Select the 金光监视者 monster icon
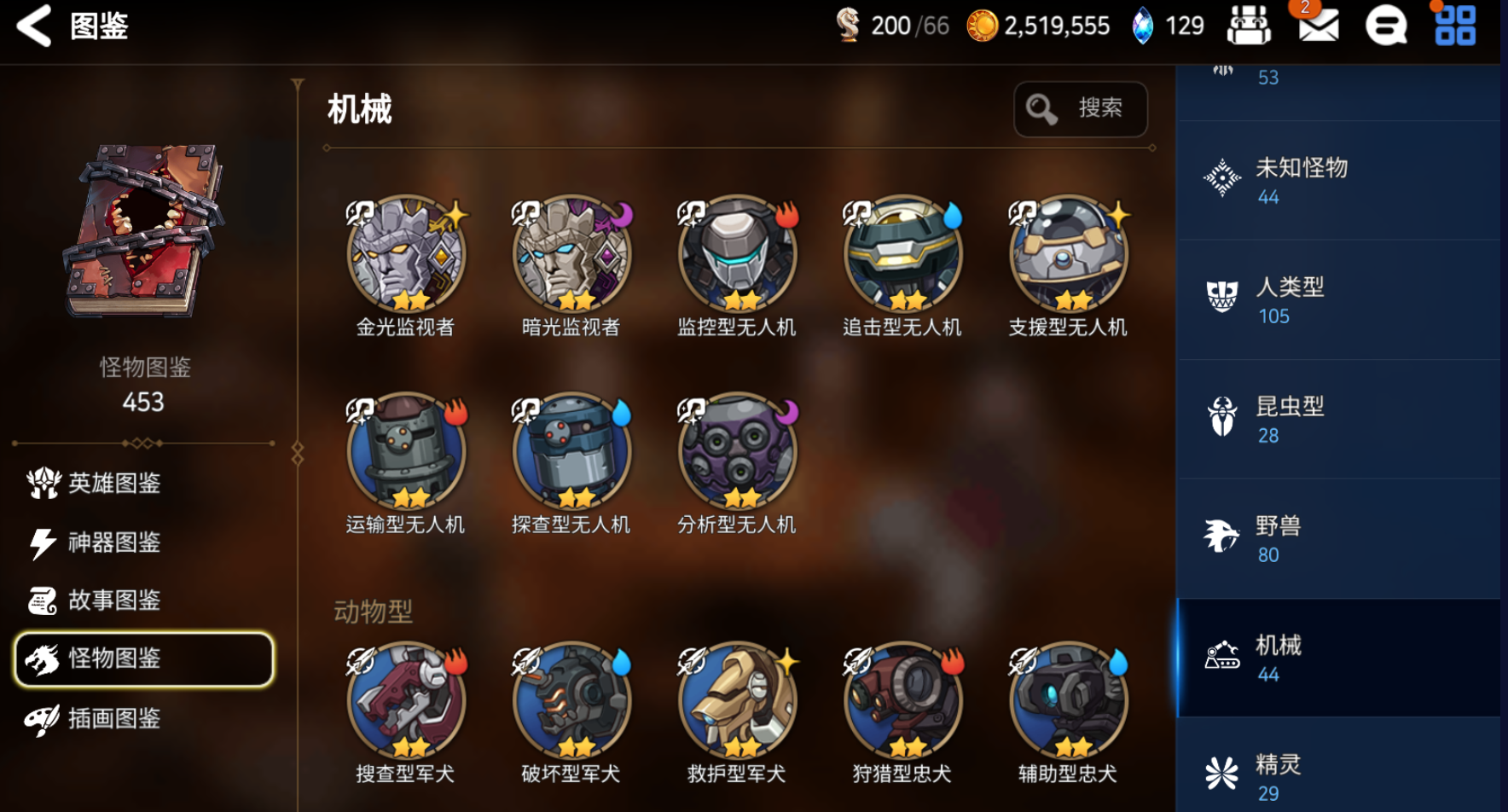 (x=406, y=254)
